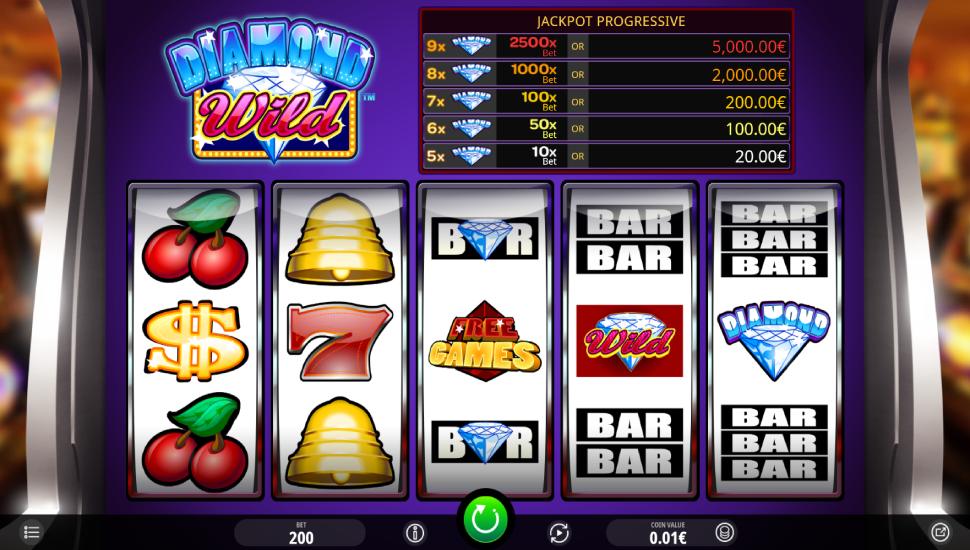Select the 5x diamond 20.00€ jackpot row
970x550 pixels.
606,156
